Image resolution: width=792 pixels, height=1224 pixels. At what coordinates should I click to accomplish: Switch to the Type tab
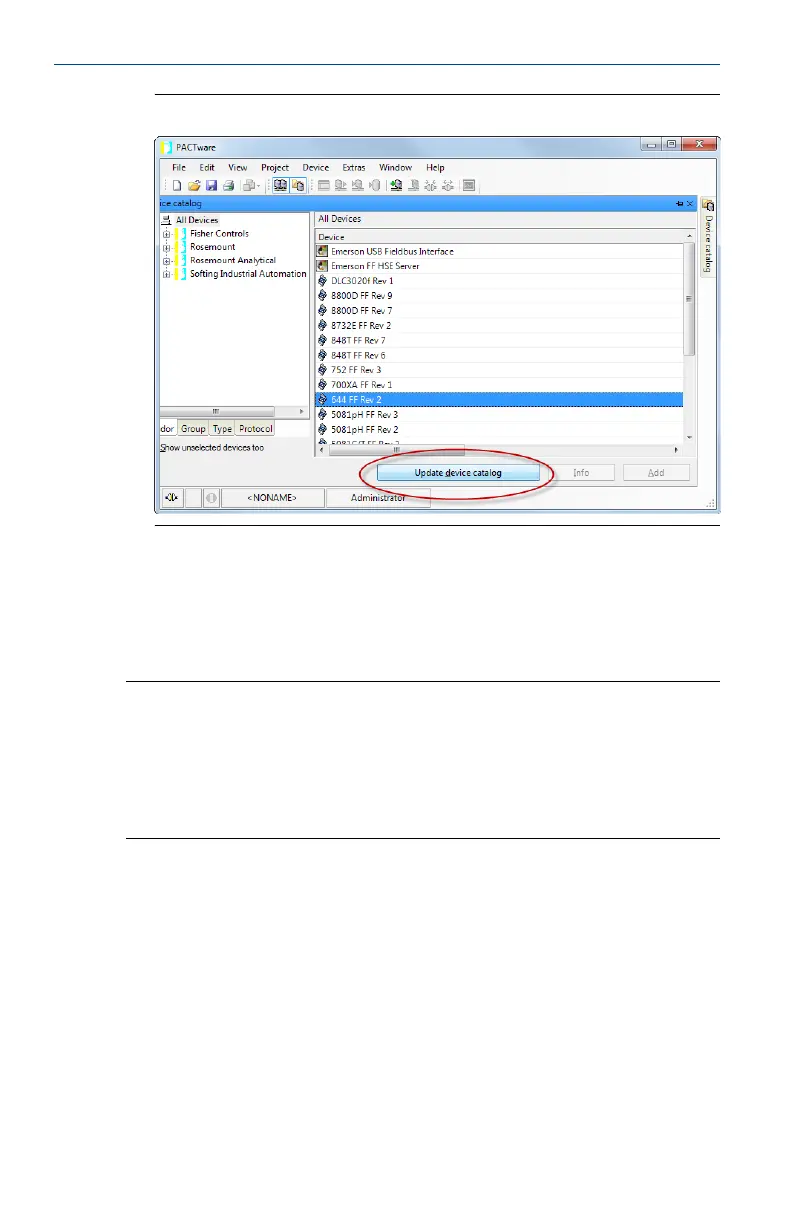222,429
